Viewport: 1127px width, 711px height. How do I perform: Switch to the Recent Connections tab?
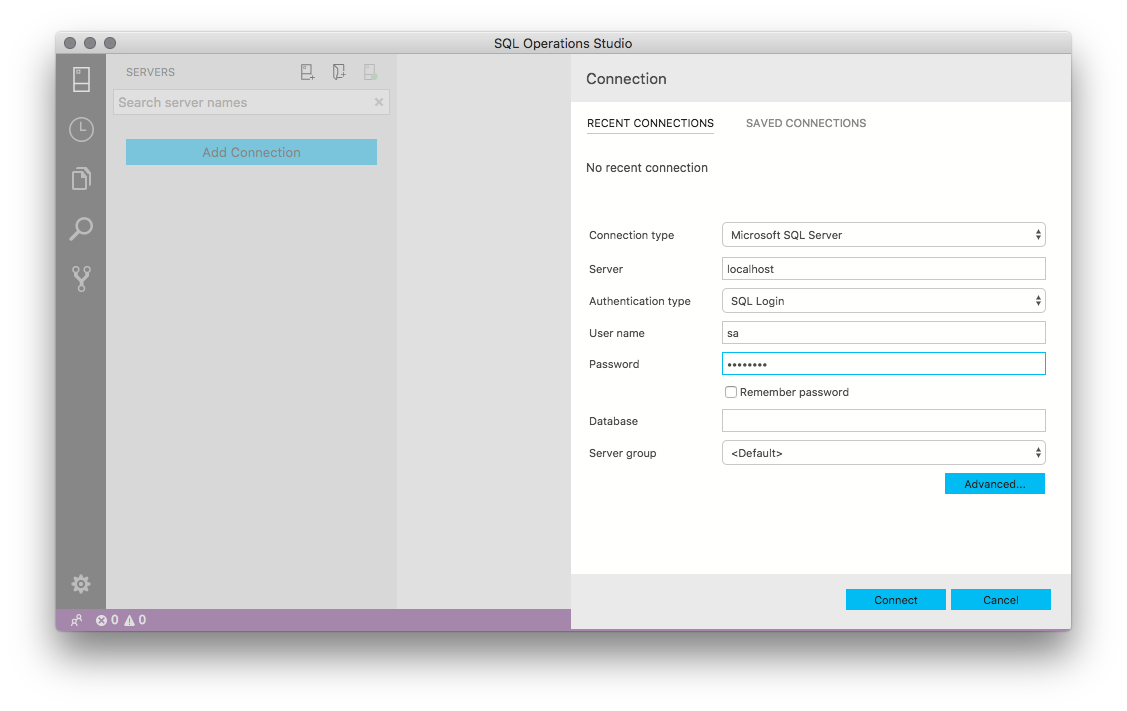650,123
